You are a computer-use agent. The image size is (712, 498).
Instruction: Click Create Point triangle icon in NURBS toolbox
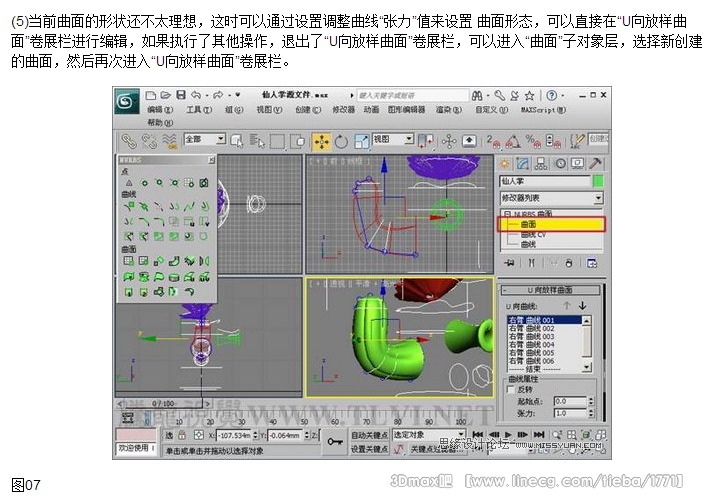point(129,183)
